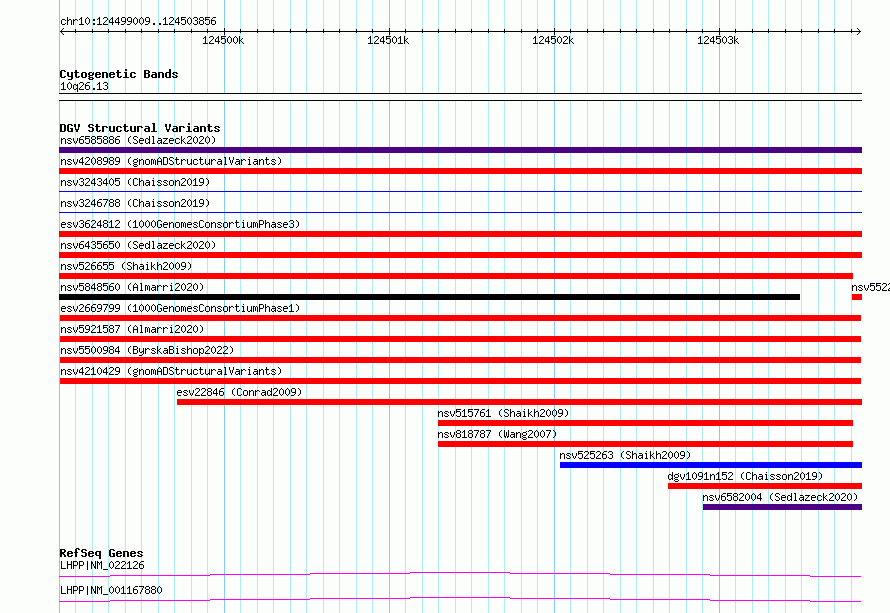The width and height of the screenshot is (890, 613).
Task: Click esv2669799 (1000GenomesConsortiumPhase1) label
Action: click(180, 308)
